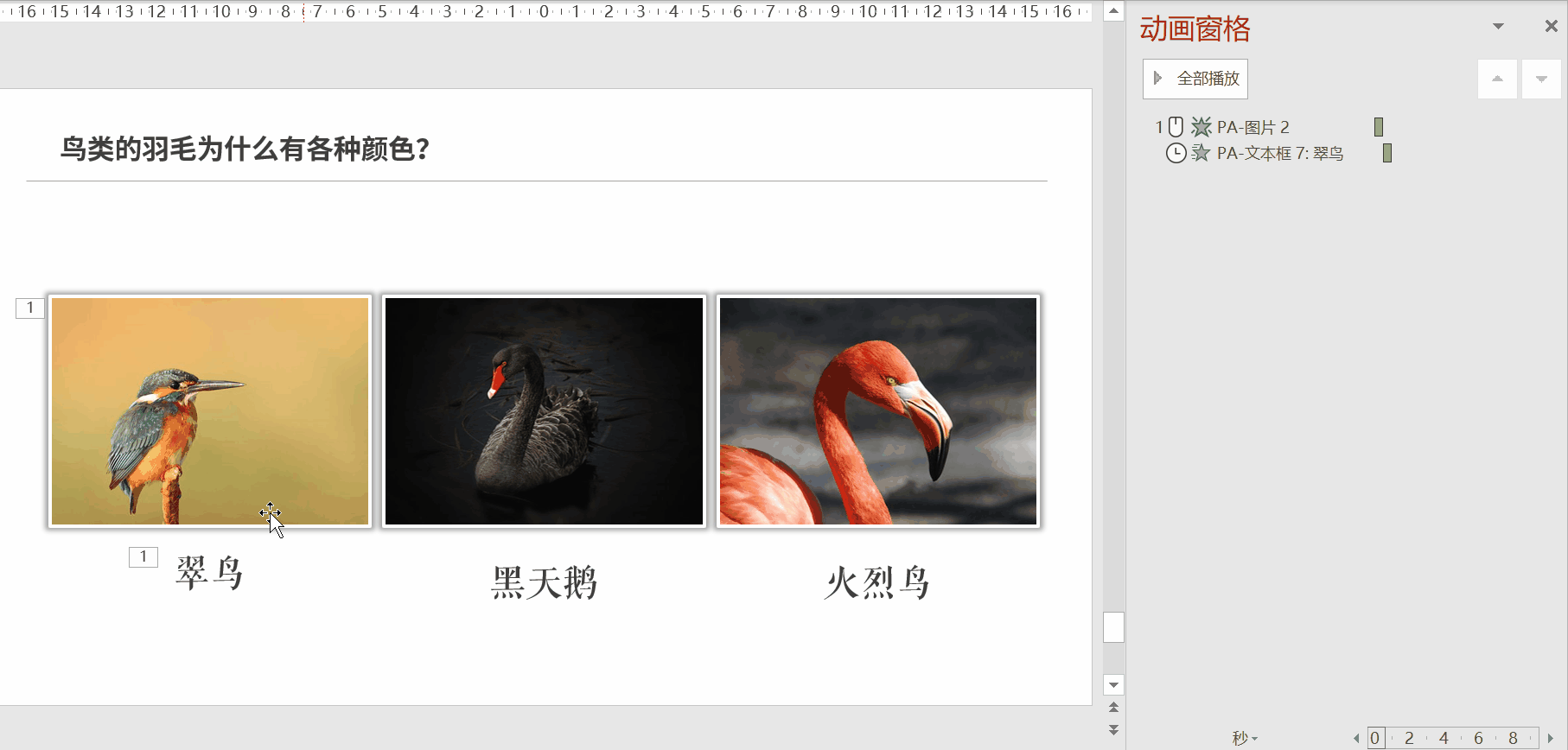
Task: Go to previous slide using double up arrow
Action: [x=1114, y=708]
